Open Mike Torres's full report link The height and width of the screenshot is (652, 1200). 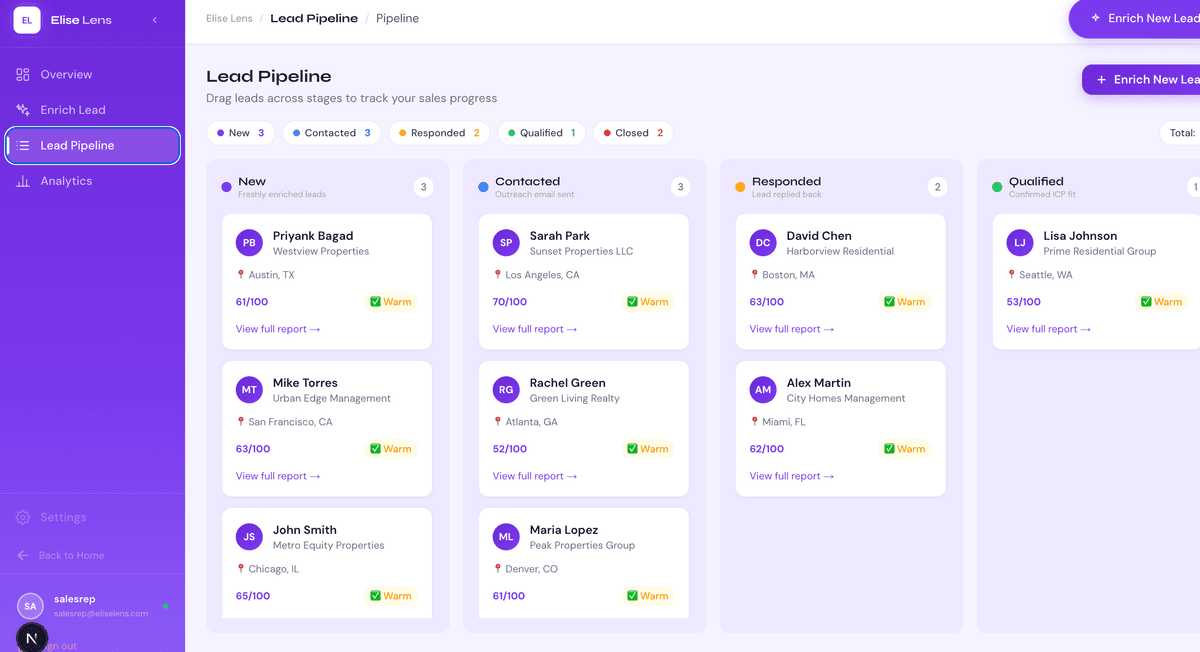point(277,476)
